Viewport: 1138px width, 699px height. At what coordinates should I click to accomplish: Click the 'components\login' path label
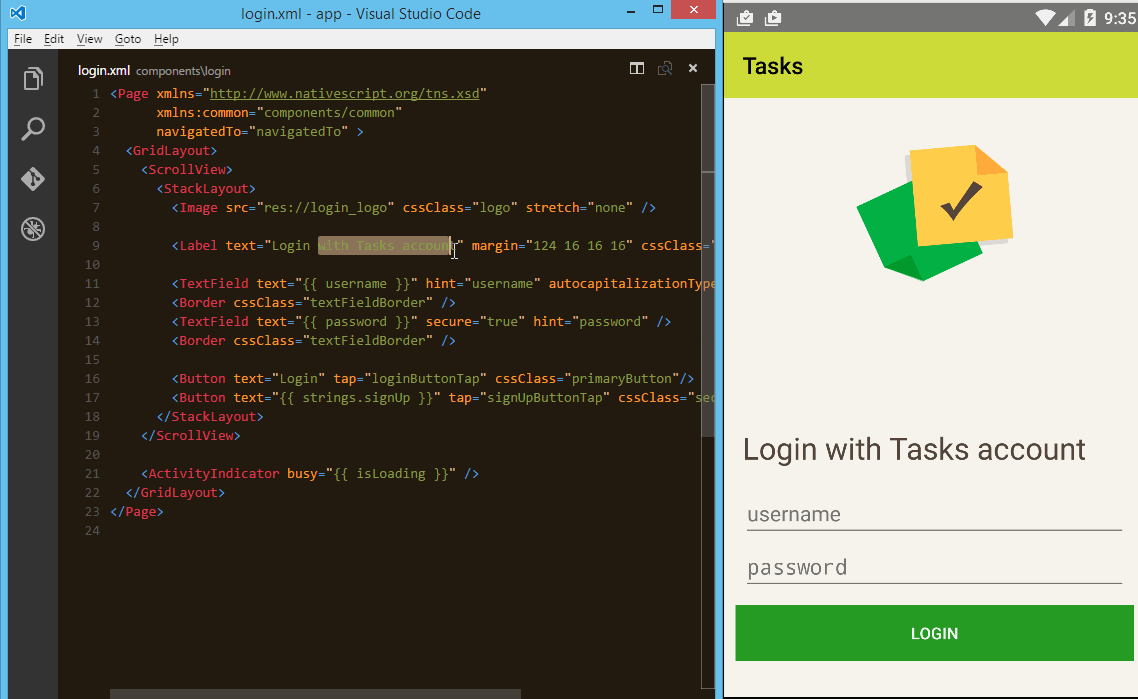click(183, 71)
